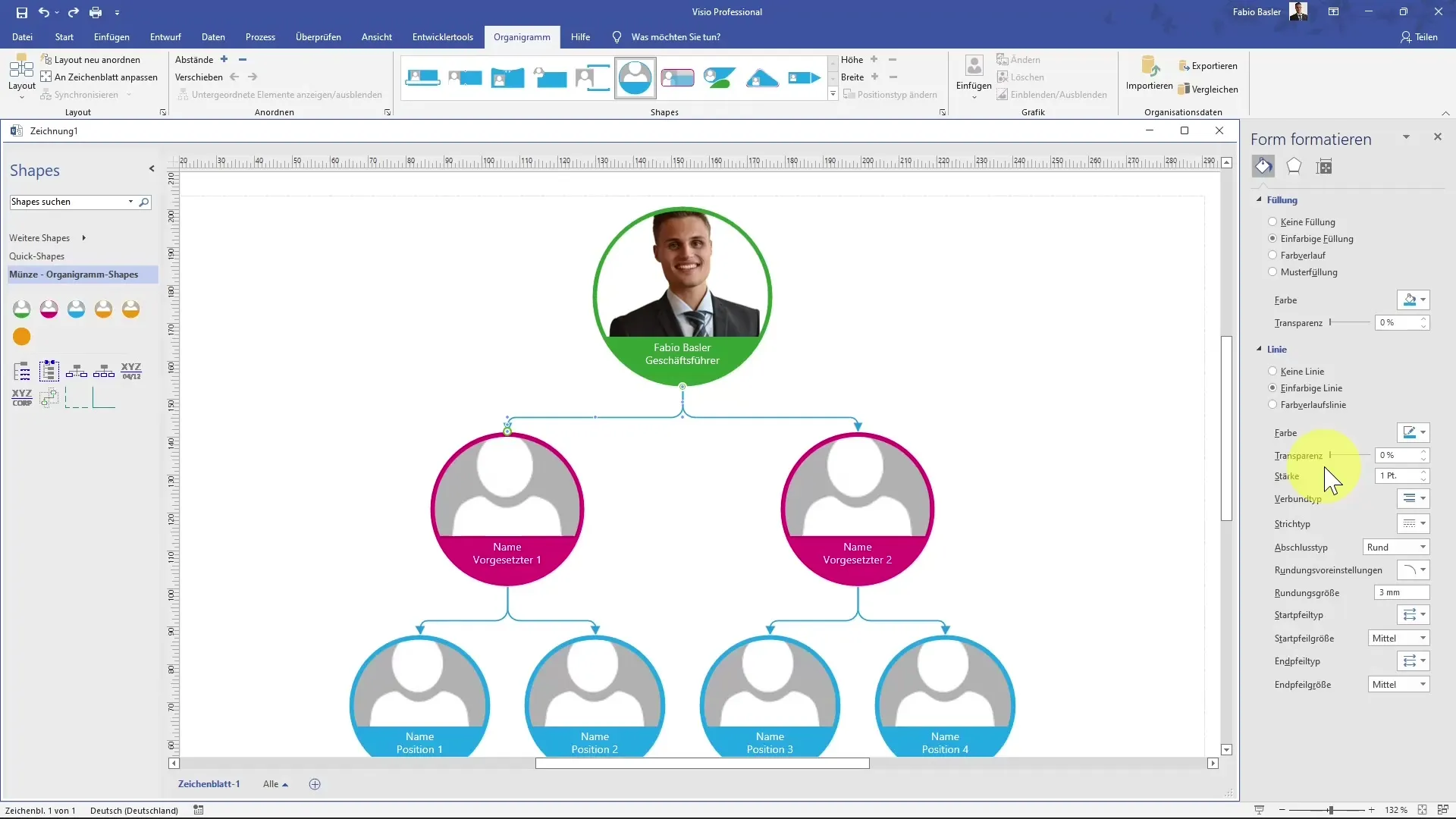The height and width of the screenshot is (819, 1456).
Task: Open the Startpfeilgröße Mittel dropdown
Action: [1399, 639]
